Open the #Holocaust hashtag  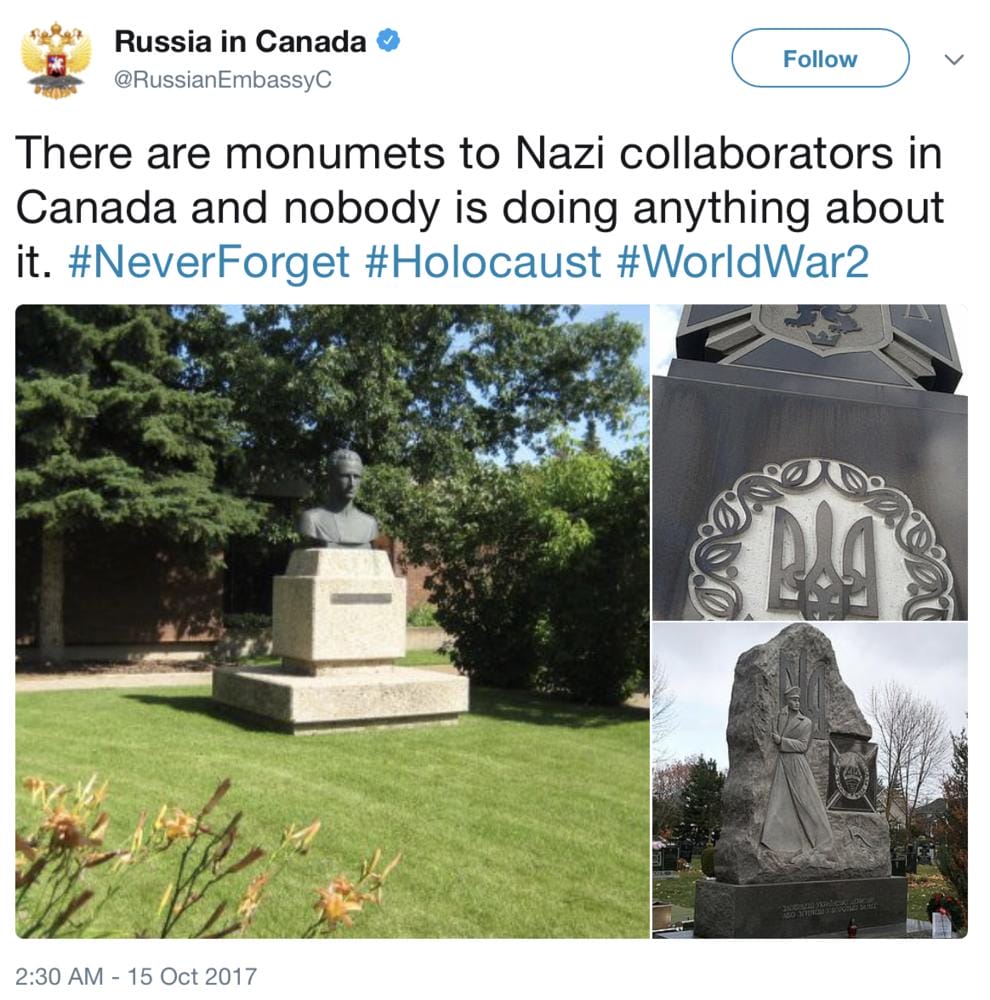tap(483, 262)
